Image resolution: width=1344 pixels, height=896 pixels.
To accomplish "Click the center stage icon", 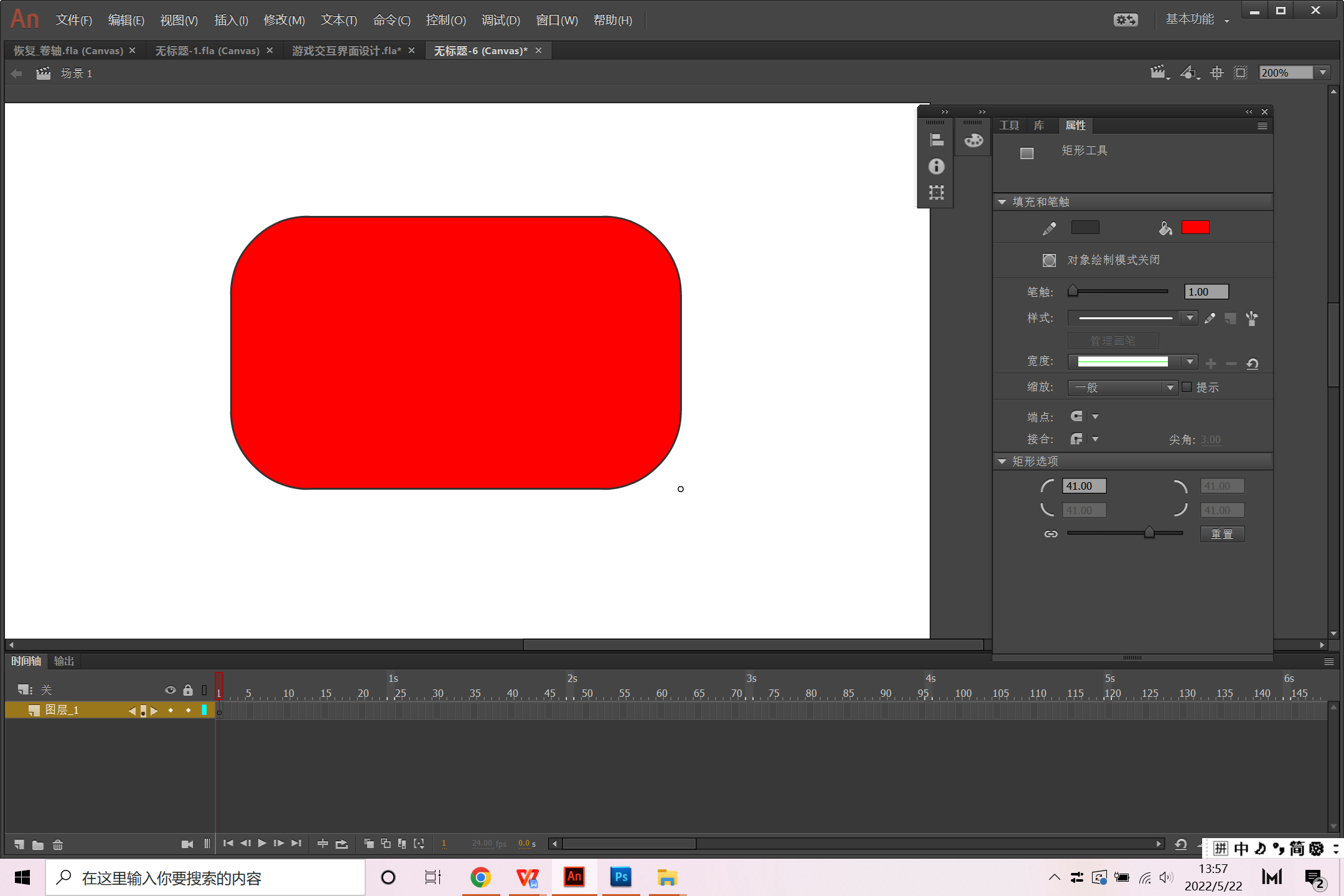I will pos(1216,73).
